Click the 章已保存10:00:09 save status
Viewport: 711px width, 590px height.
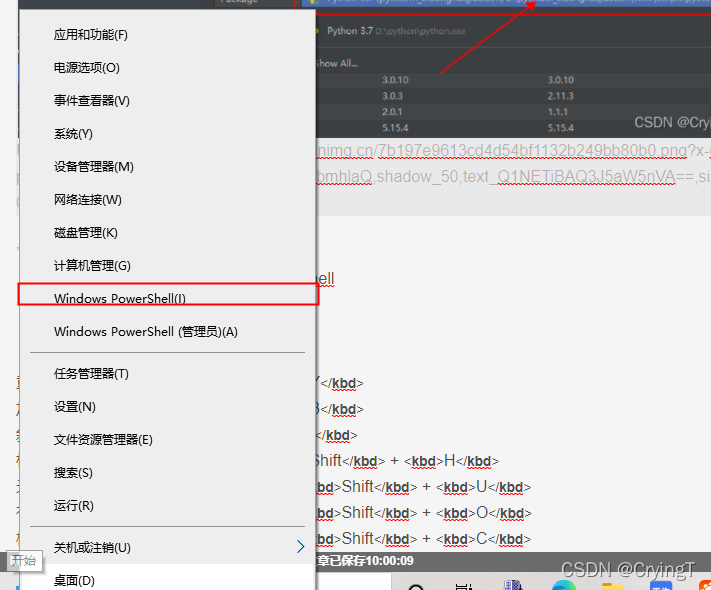(365, 561)
